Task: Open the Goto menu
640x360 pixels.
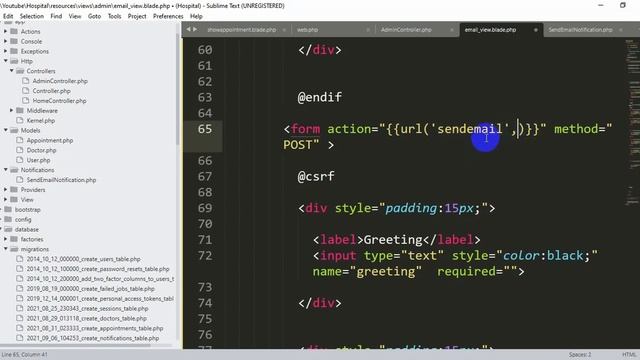Action: coord(94,16)
